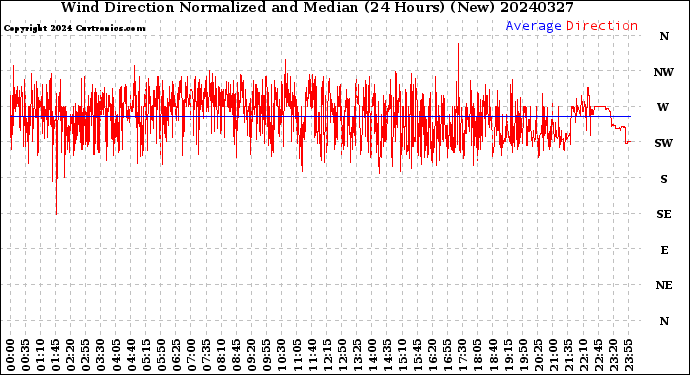Click the 'NW' axis label
Screen dimensions: 690x375
point(664,72)
